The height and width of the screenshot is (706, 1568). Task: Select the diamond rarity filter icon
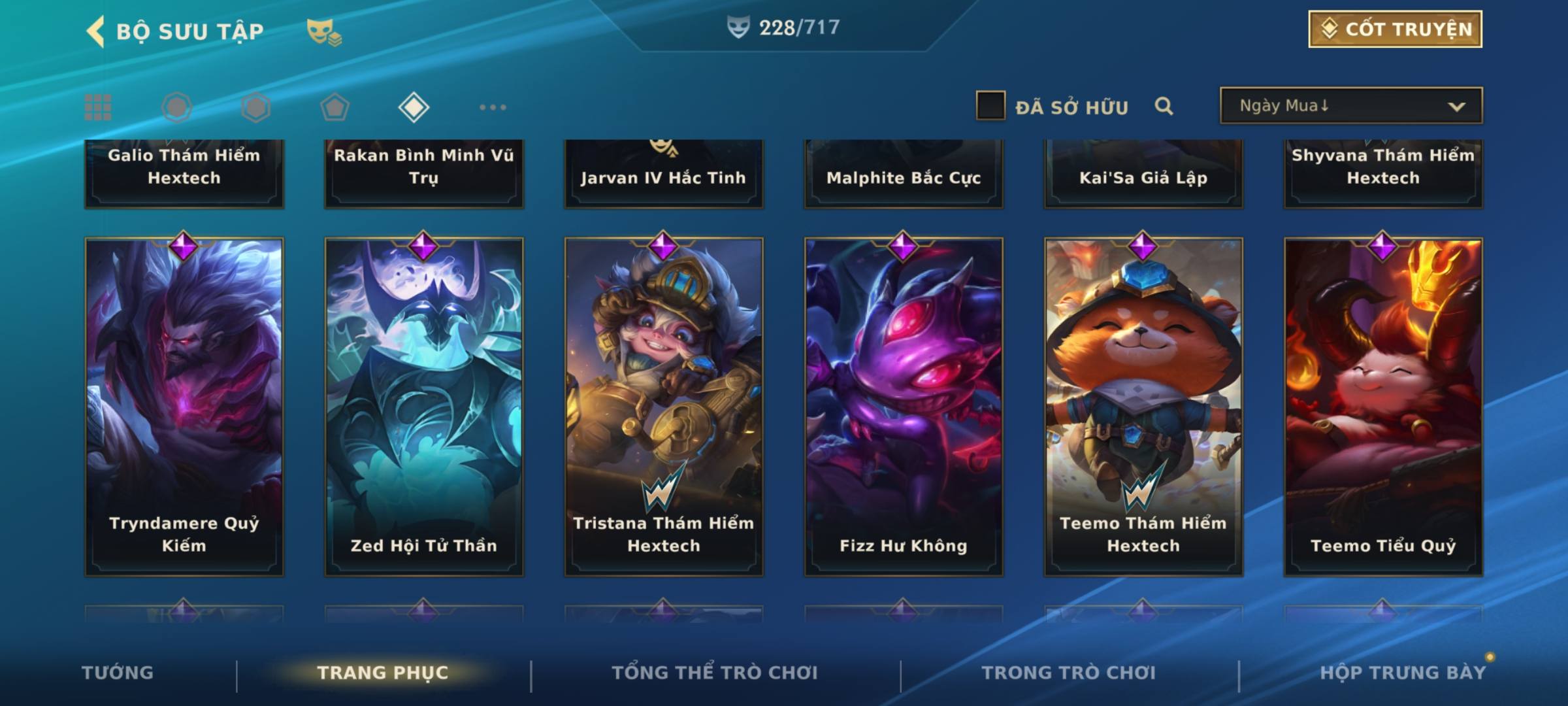click(x=414, y=107)
